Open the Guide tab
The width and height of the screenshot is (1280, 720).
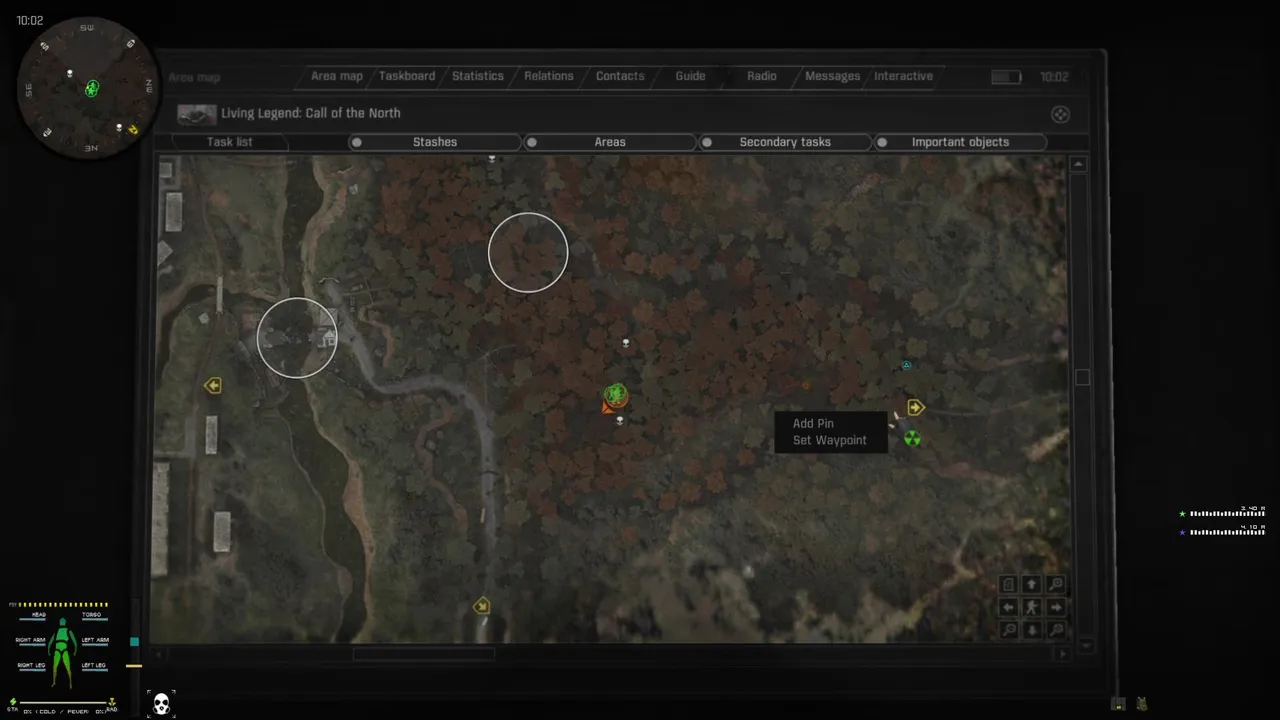pos(690,76)
